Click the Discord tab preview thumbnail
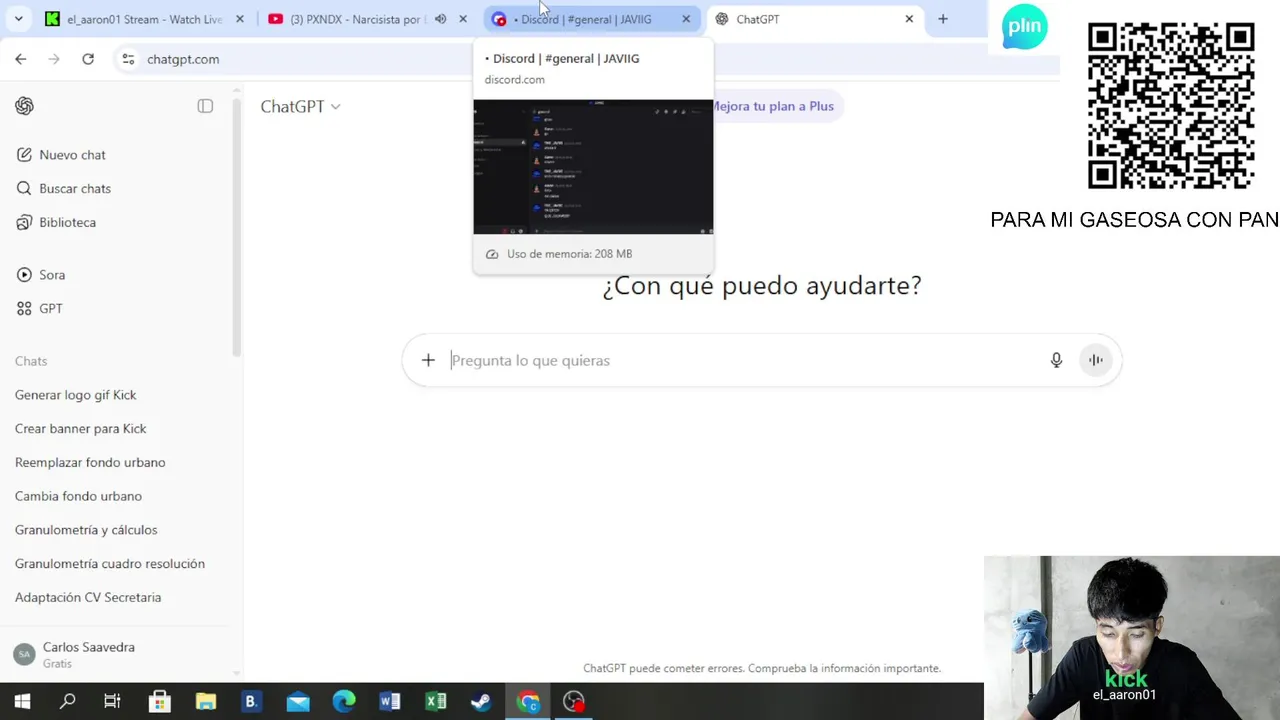Screen dimensions: 1280x720 coord(593,167)
